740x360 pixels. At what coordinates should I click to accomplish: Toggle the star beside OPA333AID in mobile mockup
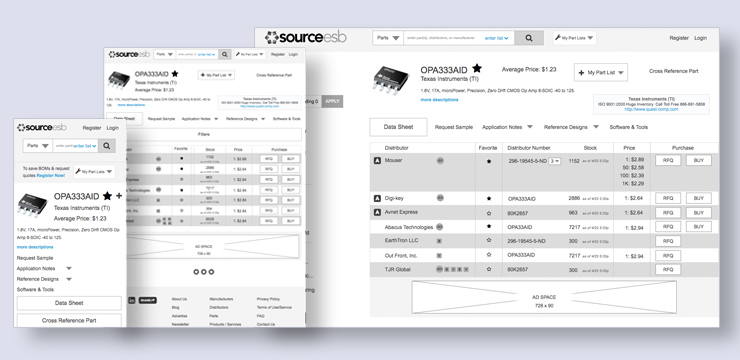point(108,196)
